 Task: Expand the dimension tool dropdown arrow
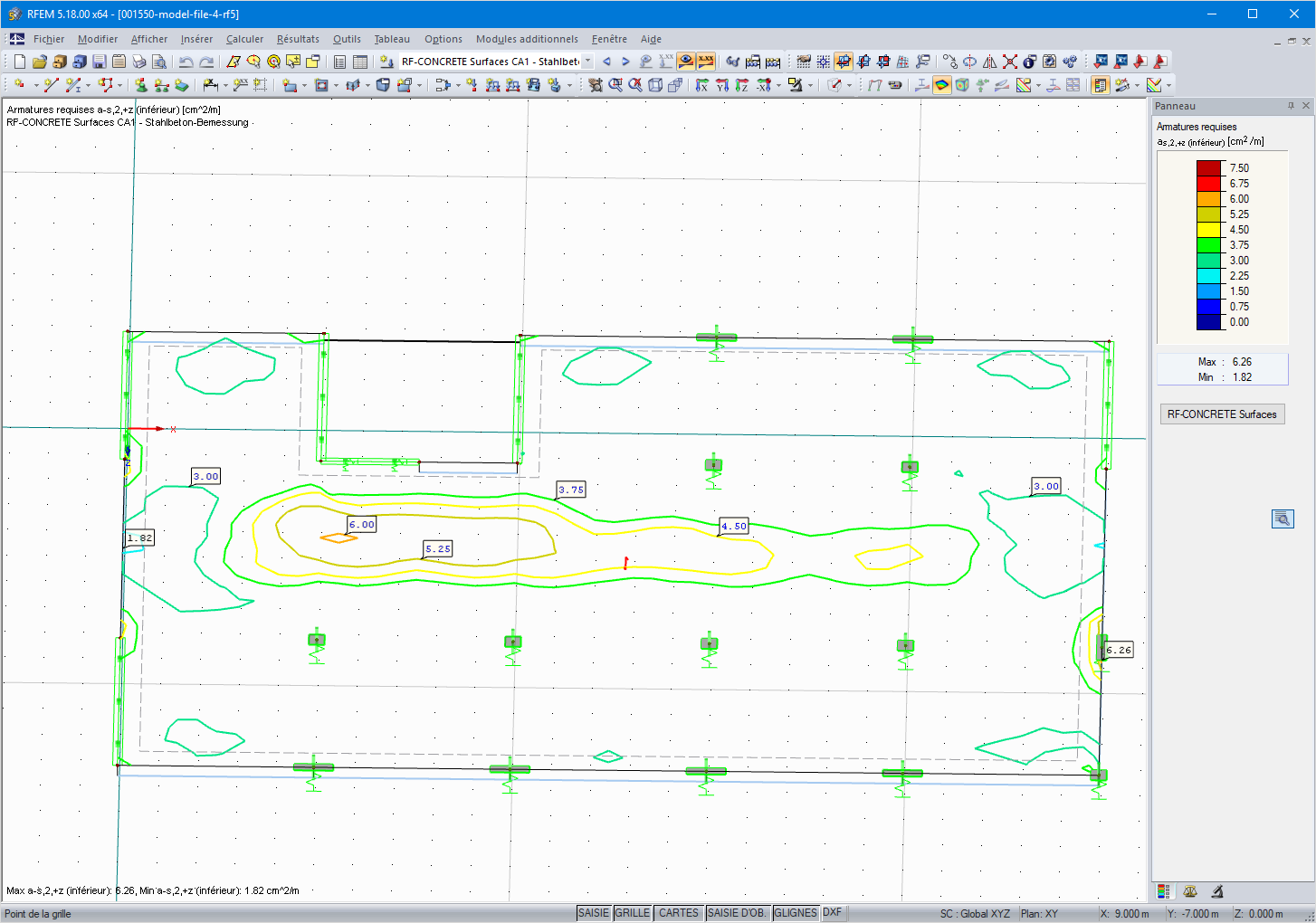click(x=224, y=85)
